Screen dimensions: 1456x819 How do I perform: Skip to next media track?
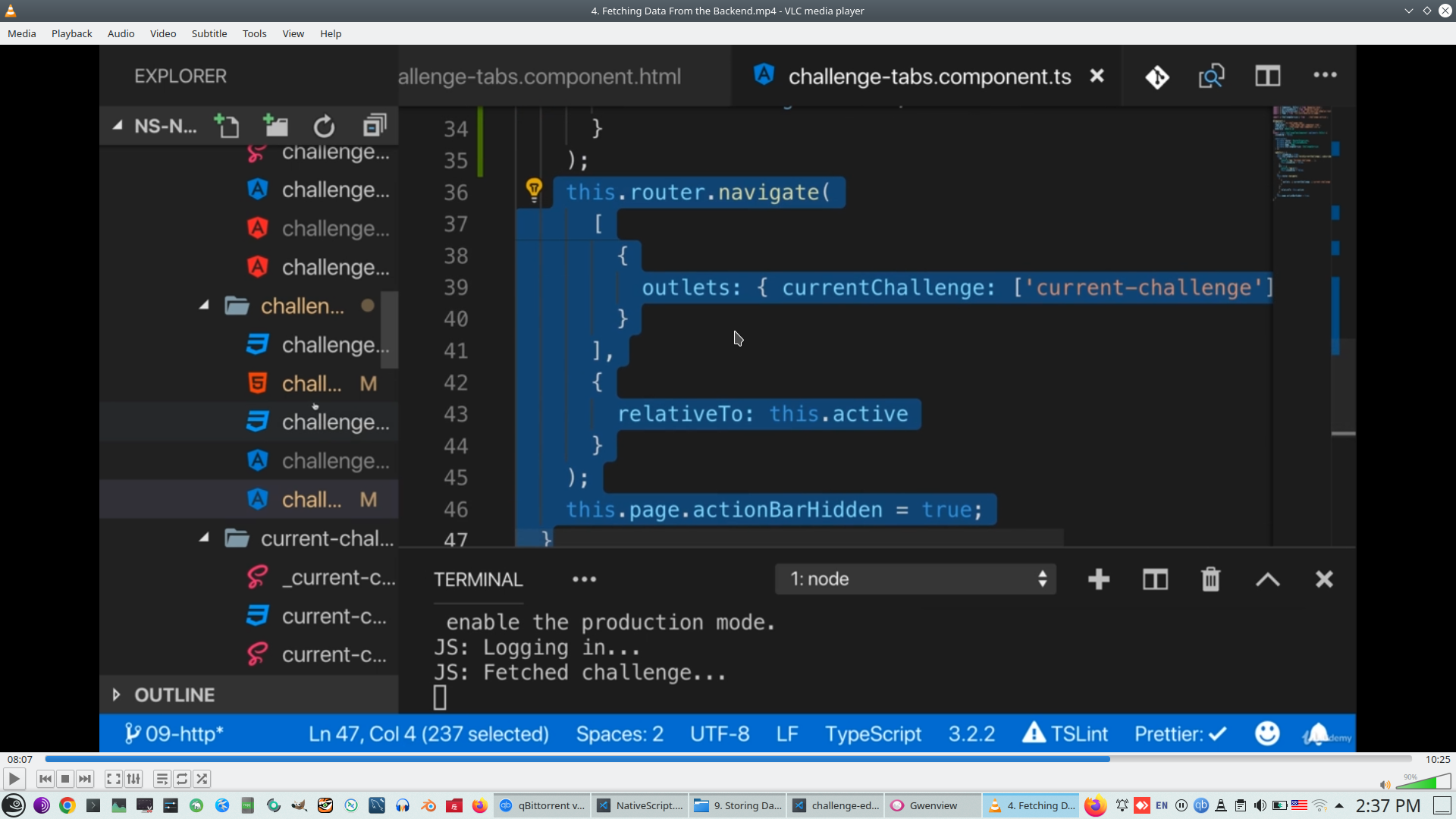(x=85, y=779)
